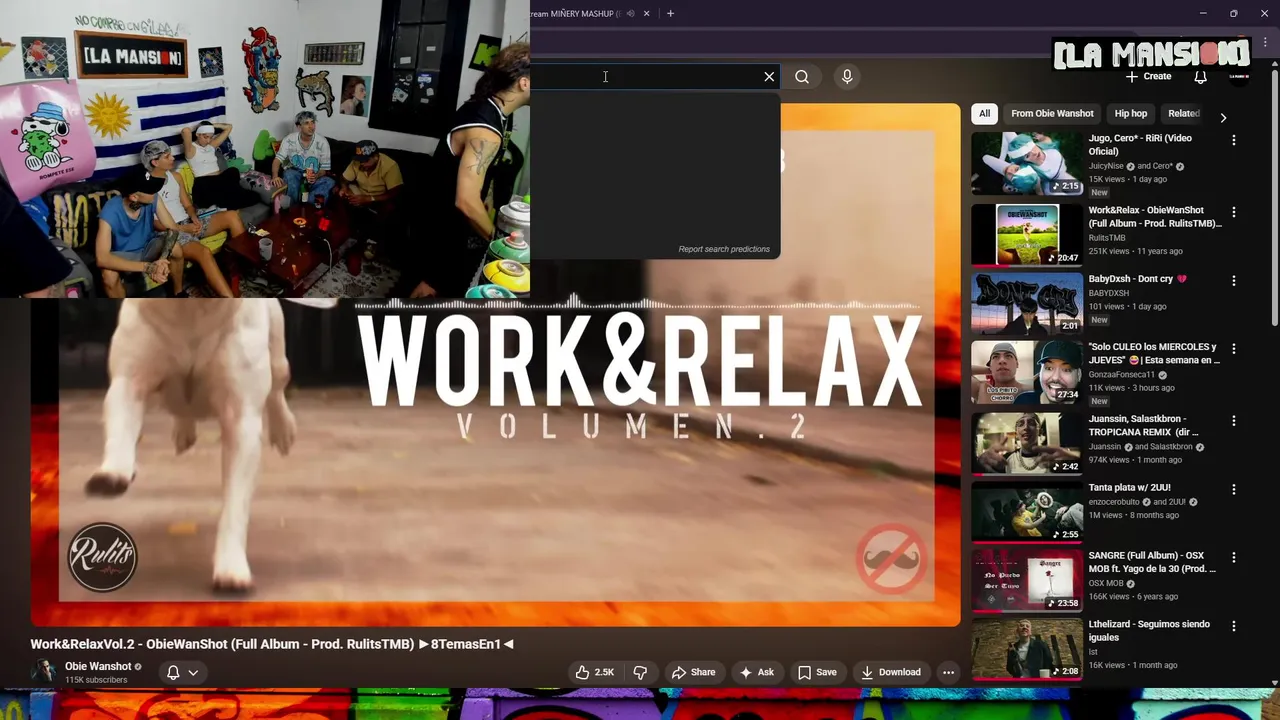Screen dimensions: 1280x720
Task: Select the All filter chip
Action: 985,114
